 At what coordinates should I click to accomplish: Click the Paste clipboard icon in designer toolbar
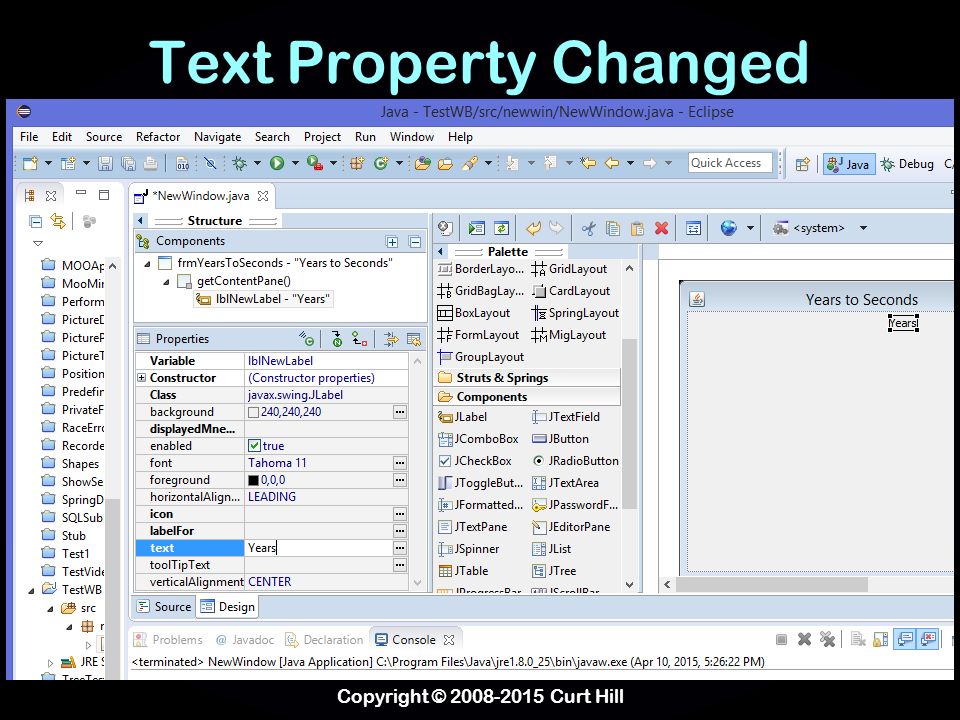coord(637,229)
